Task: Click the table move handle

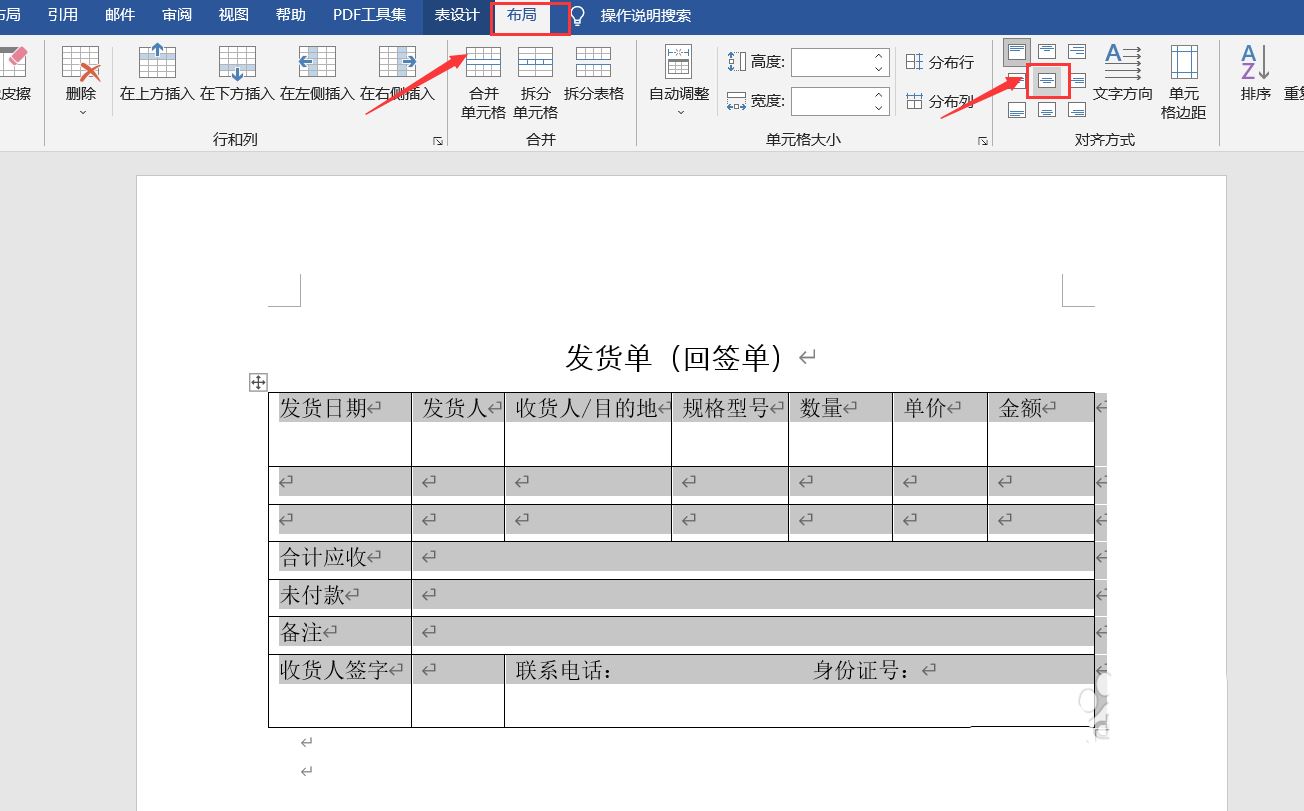Action: coord(258,382)
